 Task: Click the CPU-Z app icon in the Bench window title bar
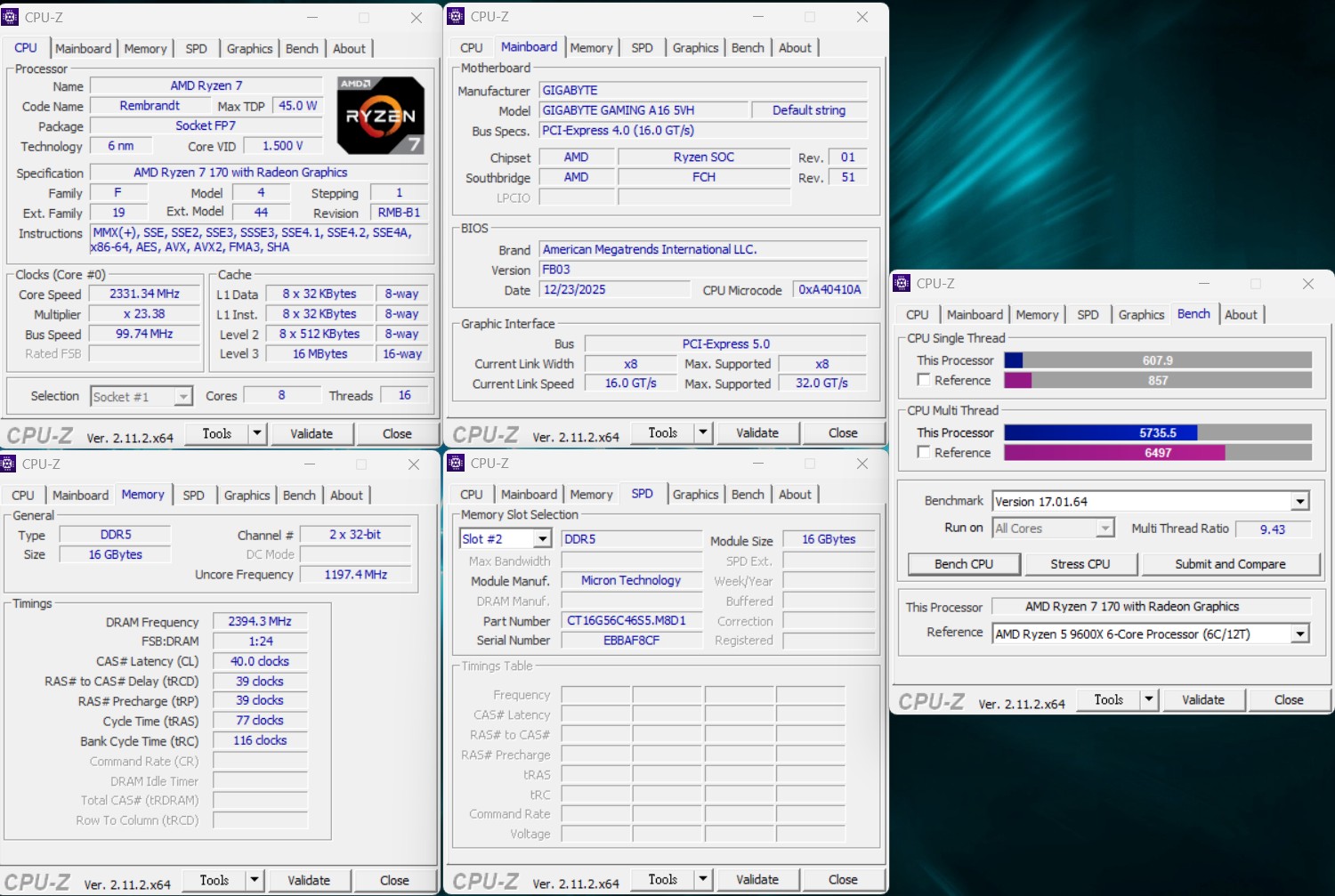[x=902, y=284]
